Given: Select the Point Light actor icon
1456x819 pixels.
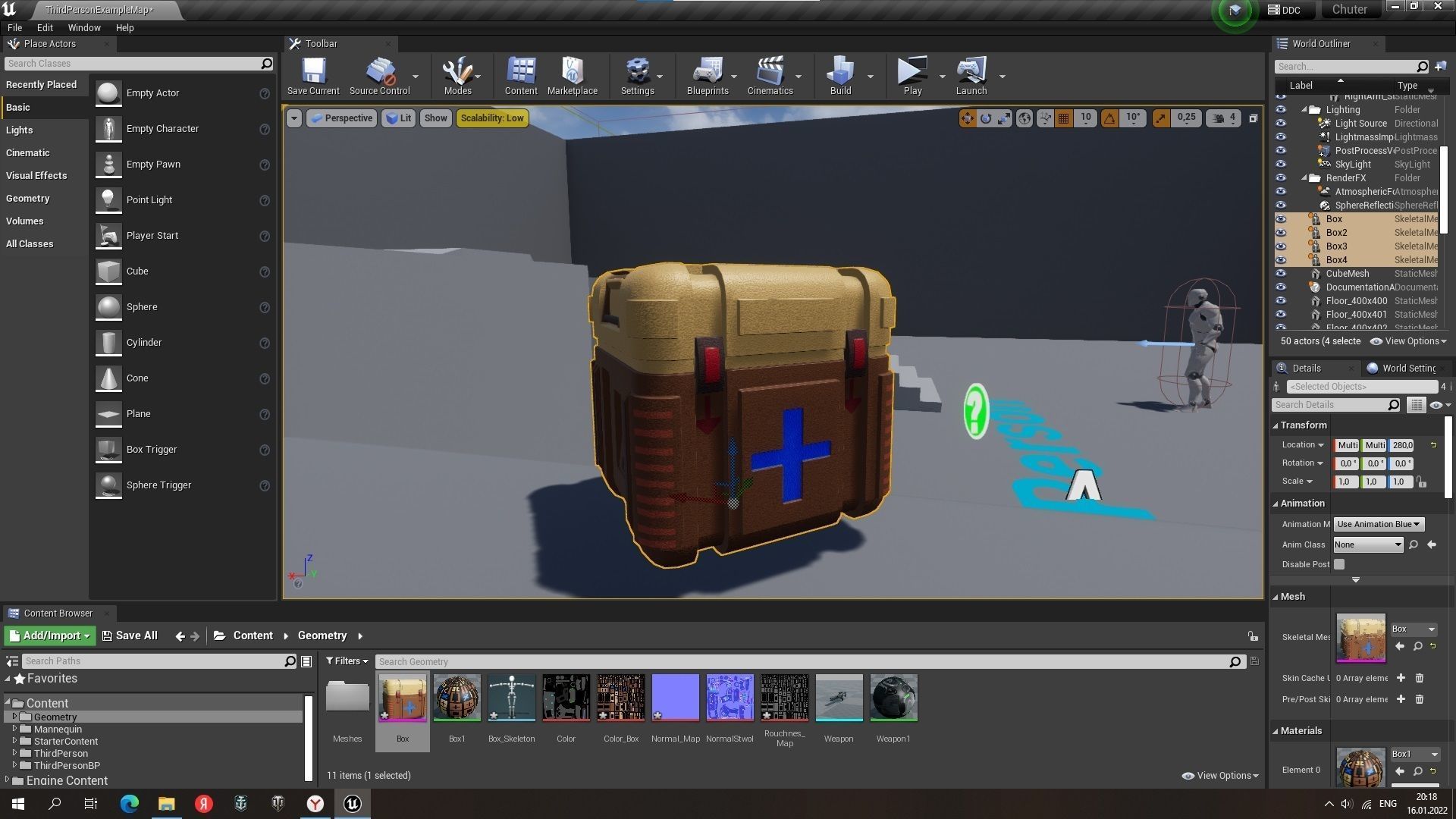Looking at the screenshot, I should [108, 200].
